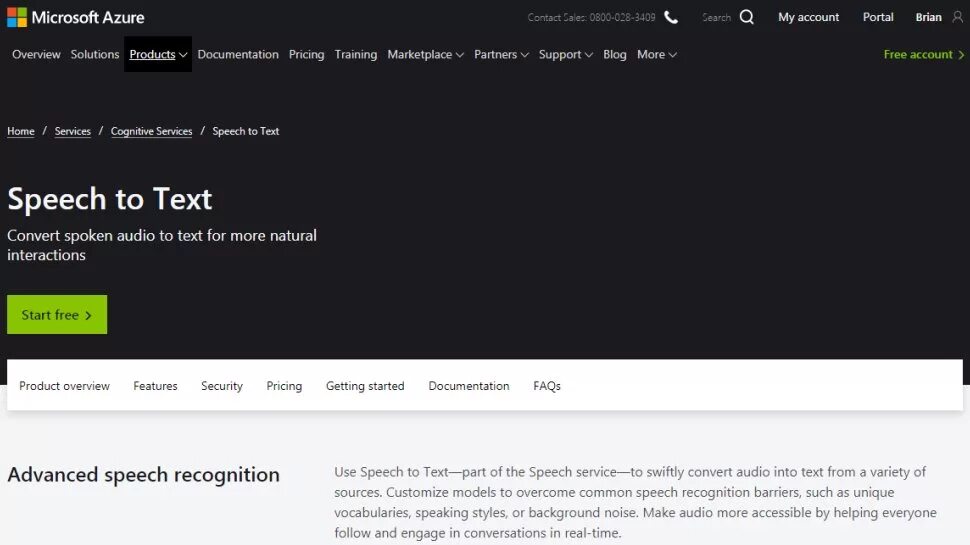Click the Brian user name
The image size is (970, 545).
pos(929,17)
